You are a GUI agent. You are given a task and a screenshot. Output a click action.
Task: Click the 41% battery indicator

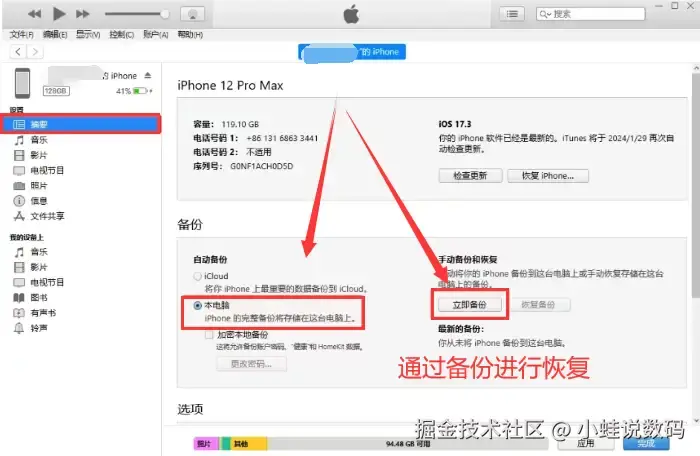click(x=134, y=91)
